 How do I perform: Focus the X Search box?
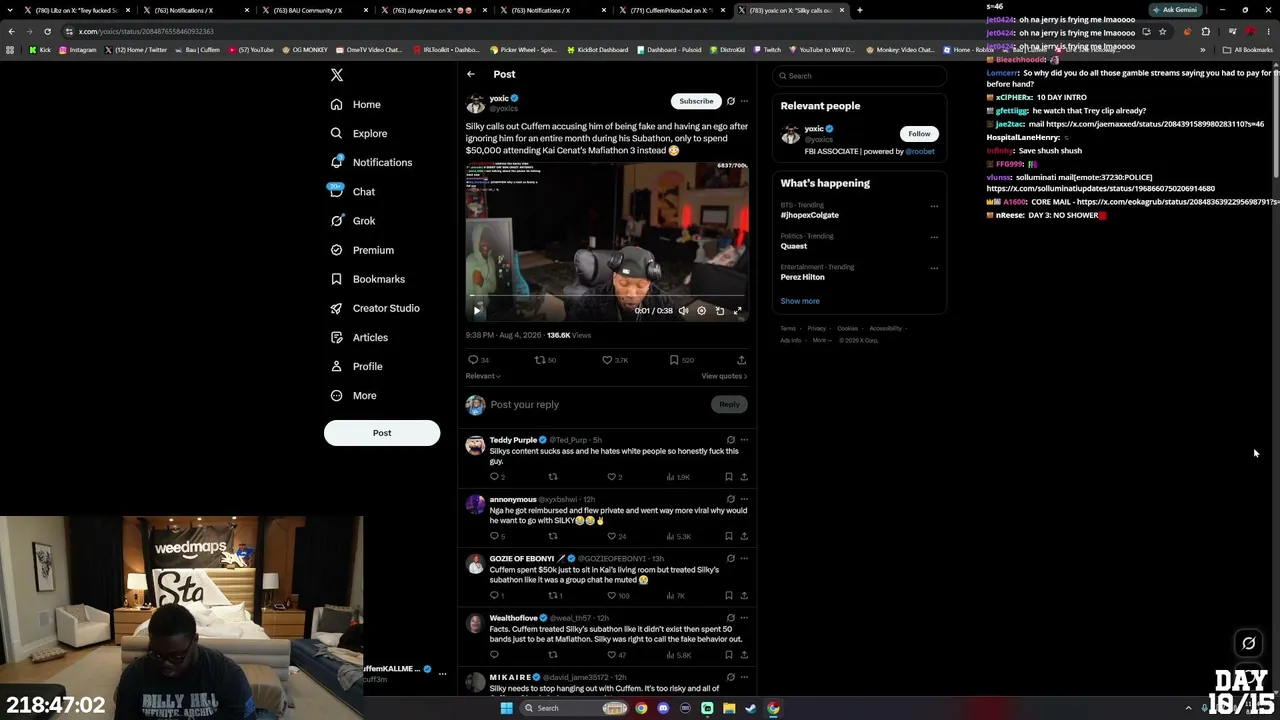pyautogui.click(x=860, y=76)
